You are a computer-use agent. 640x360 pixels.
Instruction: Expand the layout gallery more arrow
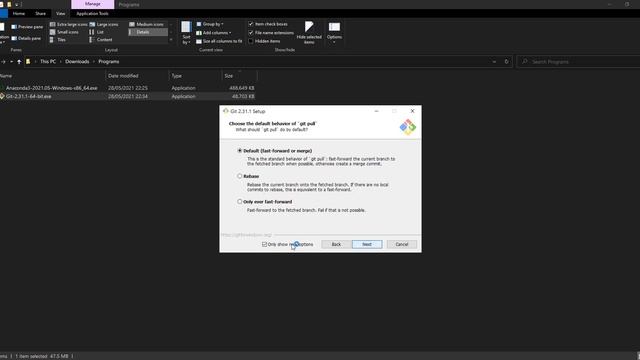[171, 40]
